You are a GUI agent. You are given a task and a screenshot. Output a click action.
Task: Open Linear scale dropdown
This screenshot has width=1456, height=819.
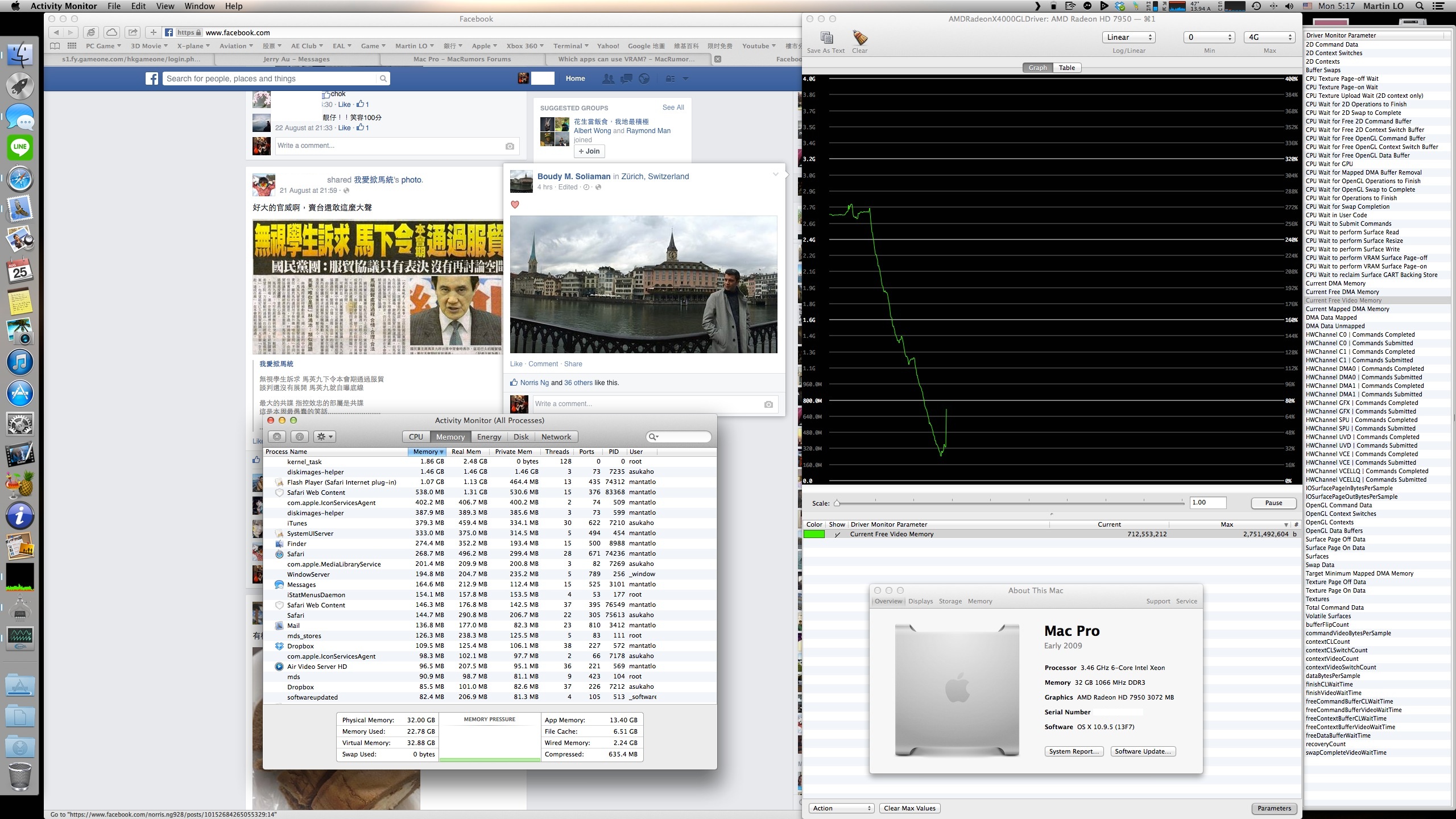(x=1128, y=38)
